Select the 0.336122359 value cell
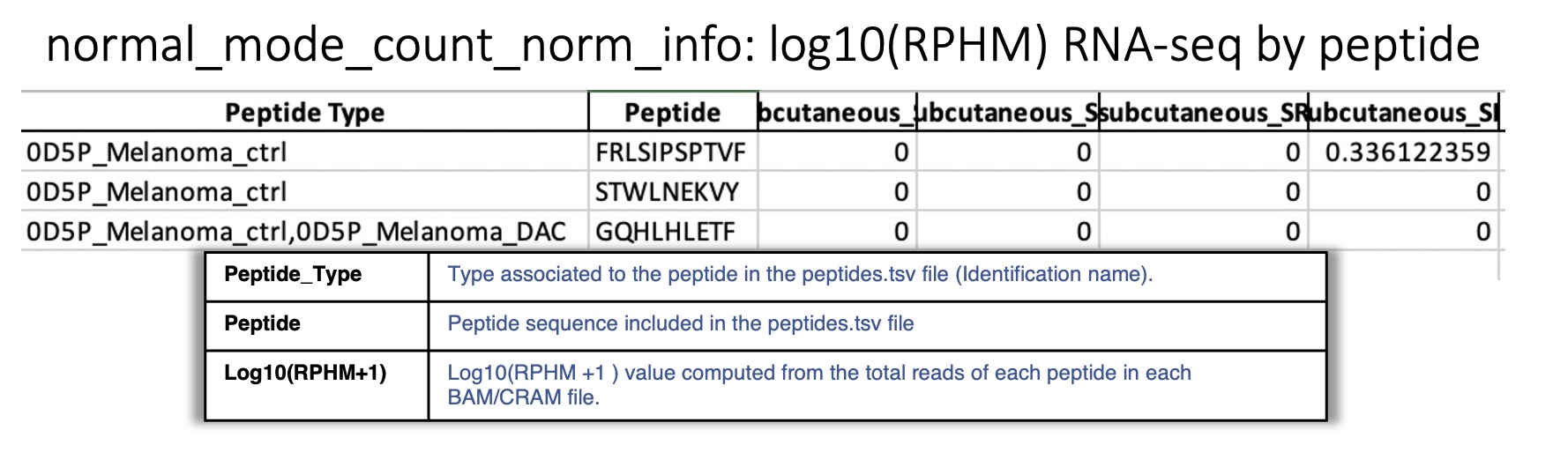Image resolution: width=1568 pixels, height=467 pixels. [1406, 152]
